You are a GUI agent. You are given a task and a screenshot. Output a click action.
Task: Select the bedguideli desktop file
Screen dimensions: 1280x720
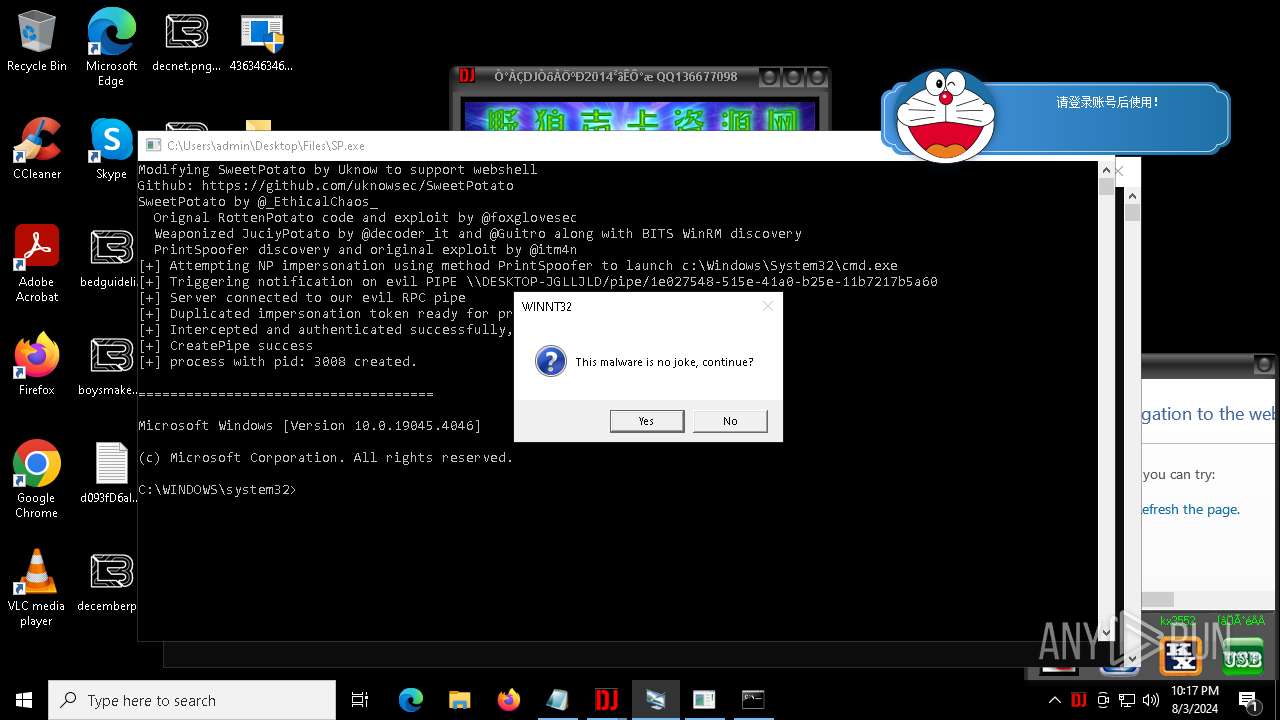pyautogui.click(x=111, y=258)
